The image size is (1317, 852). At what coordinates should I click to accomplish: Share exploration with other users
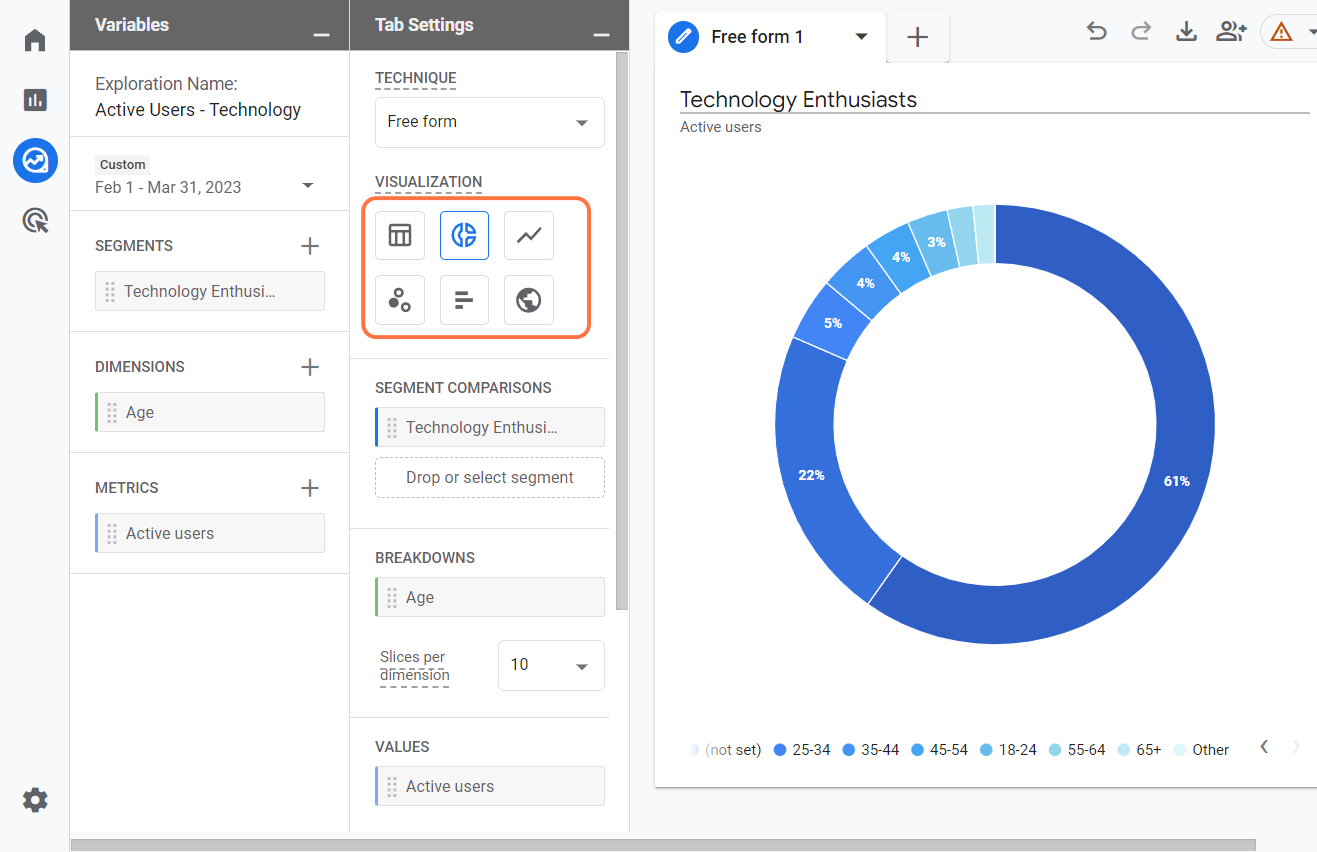coord(1230,32)
